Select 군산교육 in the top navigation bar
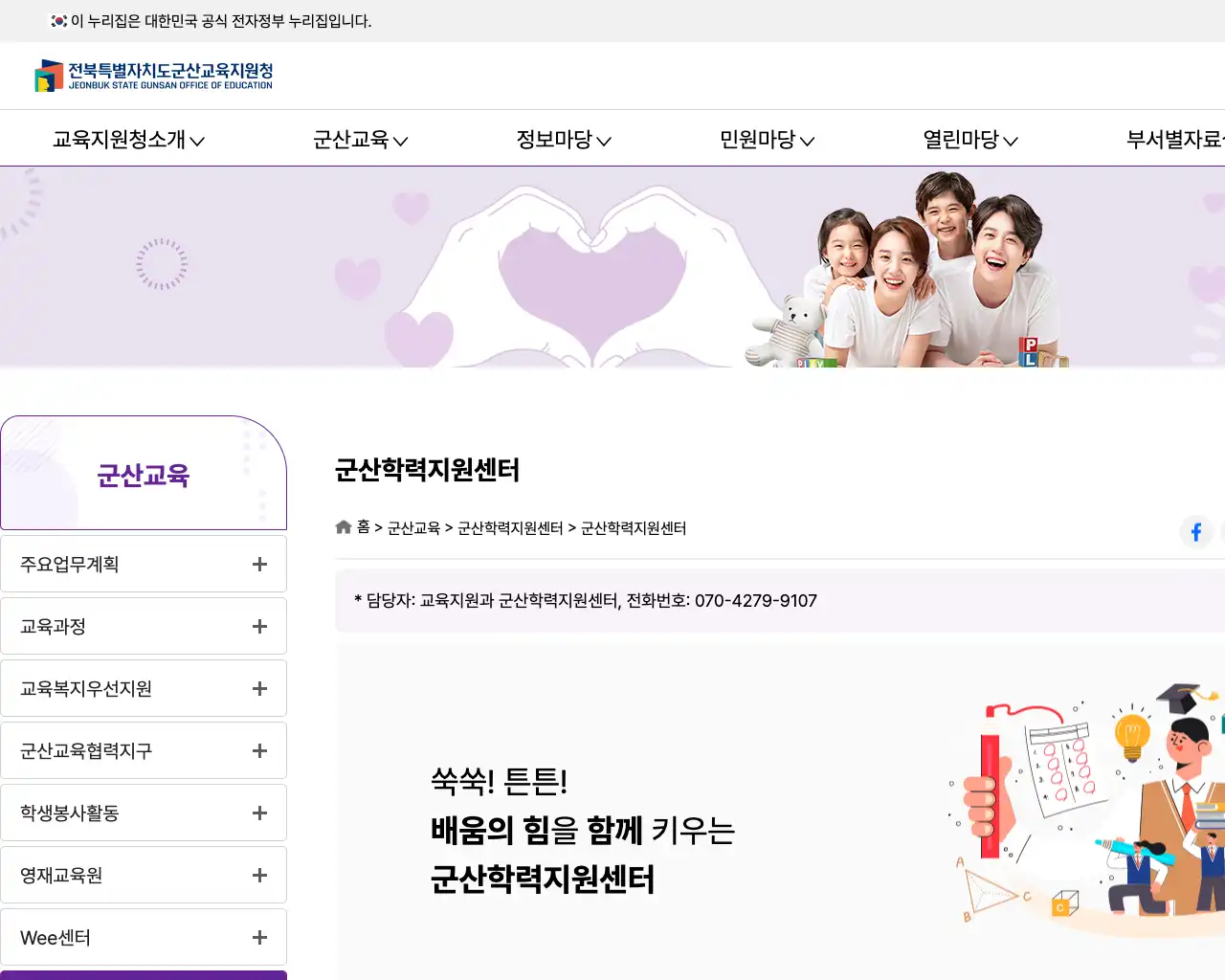 click(x=360, y=139)
